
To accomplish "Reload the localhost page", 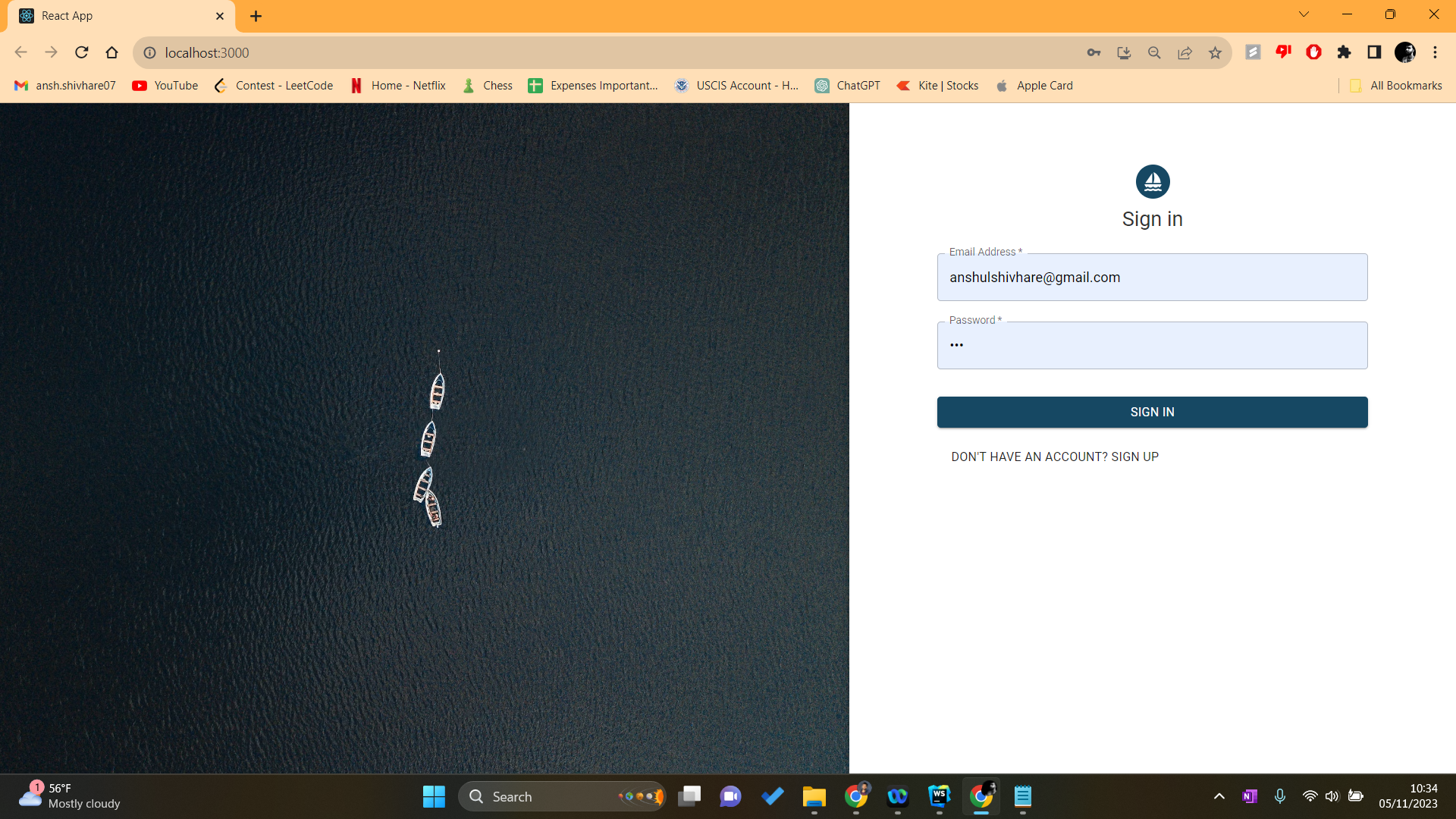I will pos(82,52).
